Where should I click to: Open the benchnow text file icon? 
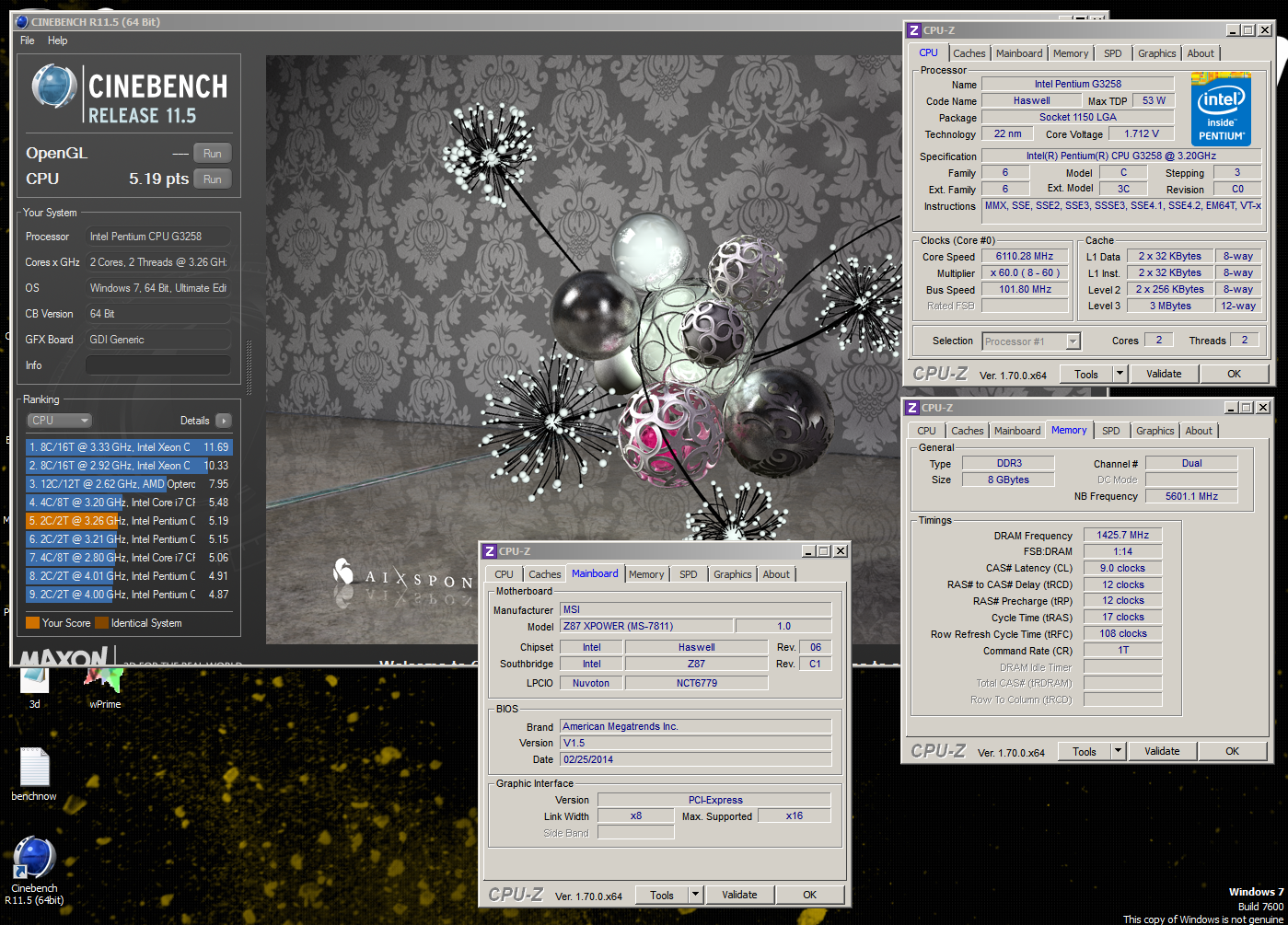[x=34, y=774]
